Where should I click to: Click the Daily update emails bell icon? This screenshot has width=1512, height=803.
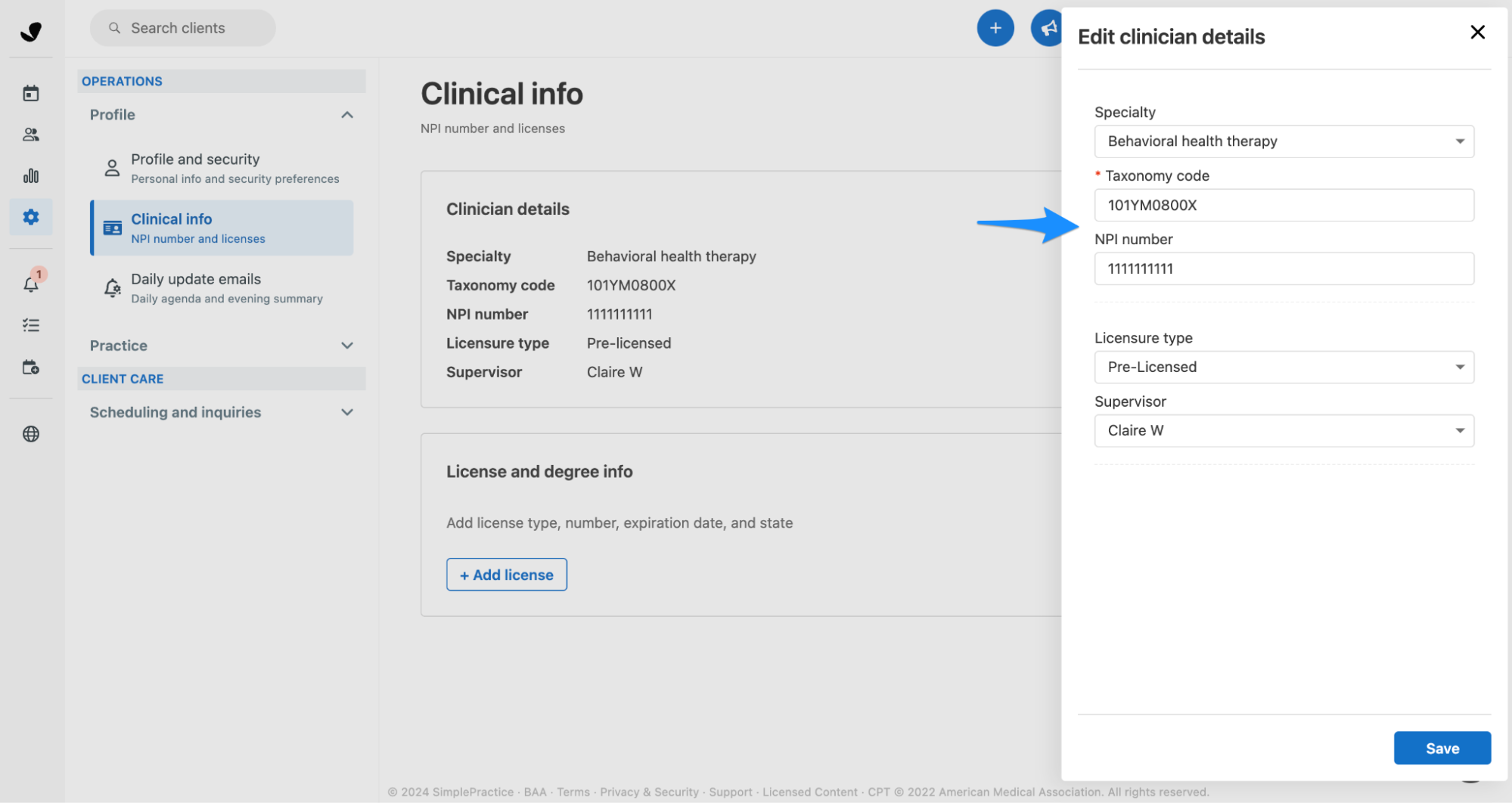click(x=112, y=288)
